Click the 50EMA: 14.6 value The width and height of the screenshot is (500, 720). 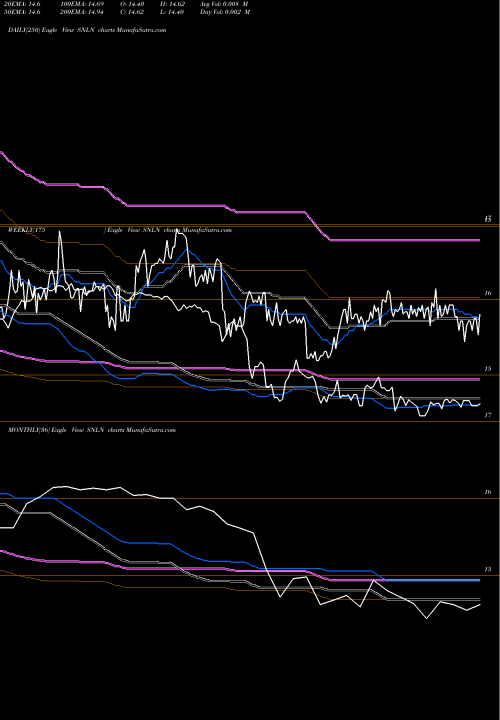point(22,12)
